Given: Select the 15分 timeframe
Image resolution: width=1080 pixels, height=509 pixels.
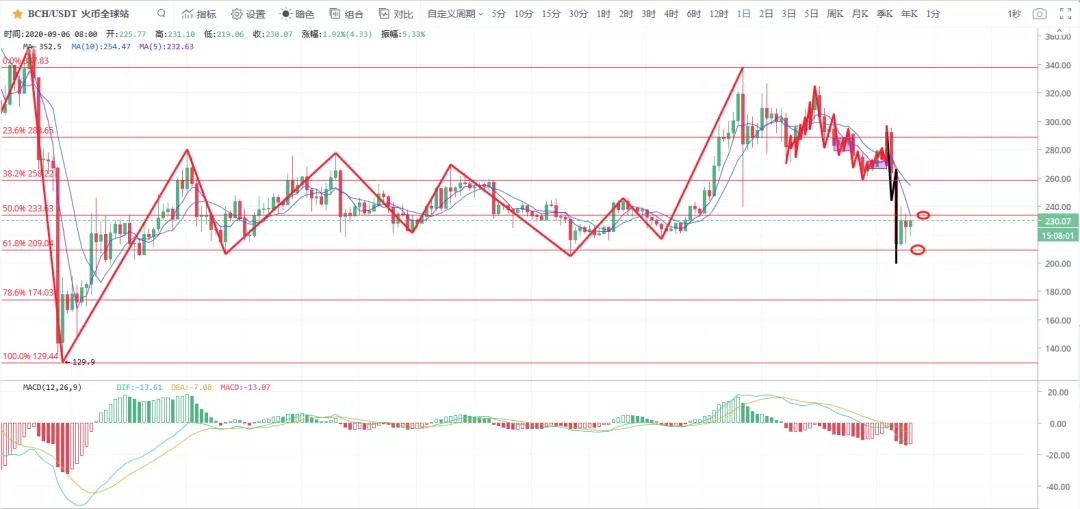Looking at the screenshot, I should point(551,14).
